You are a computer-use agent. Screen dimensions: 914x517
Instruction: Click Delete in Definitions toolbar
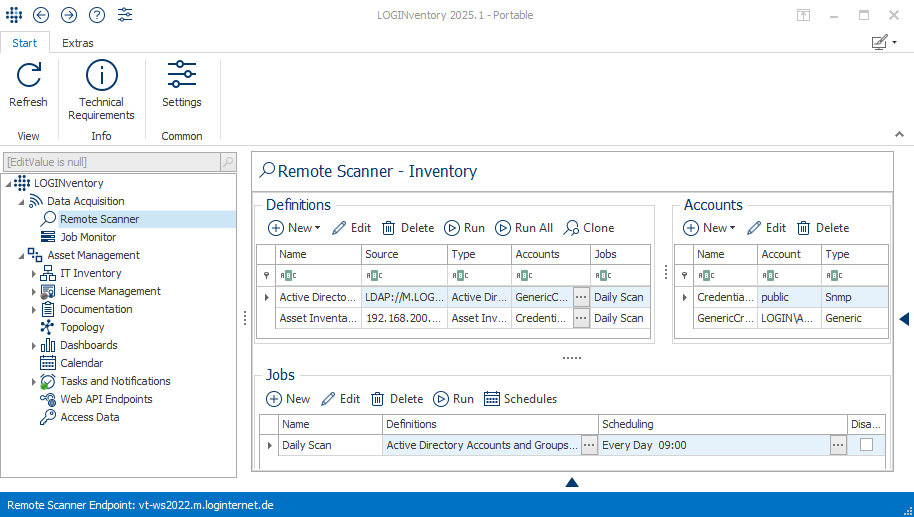(408, 228)
